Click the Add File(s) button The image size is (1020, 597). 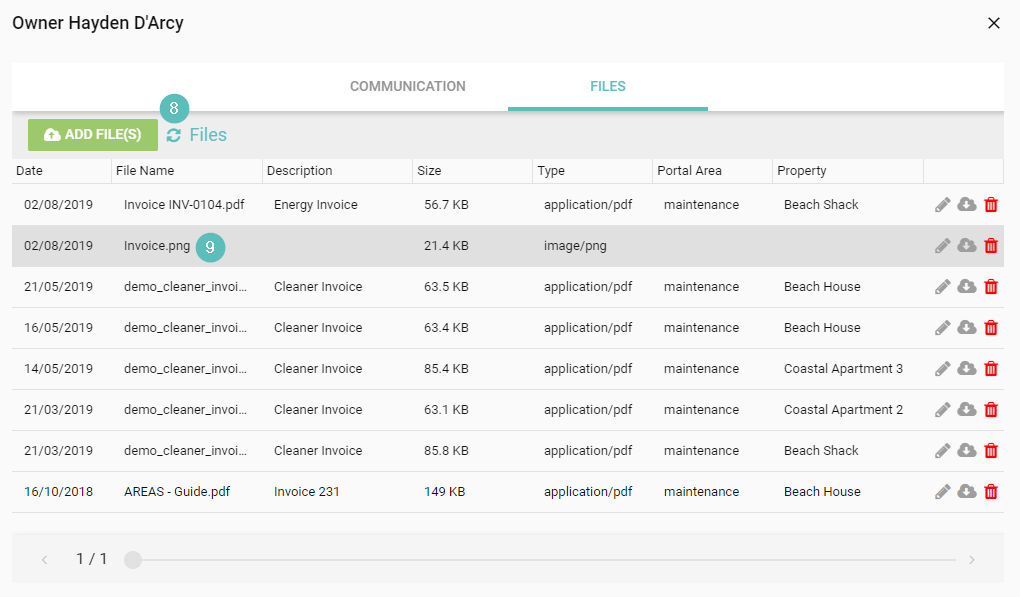(x=93, y=135)
